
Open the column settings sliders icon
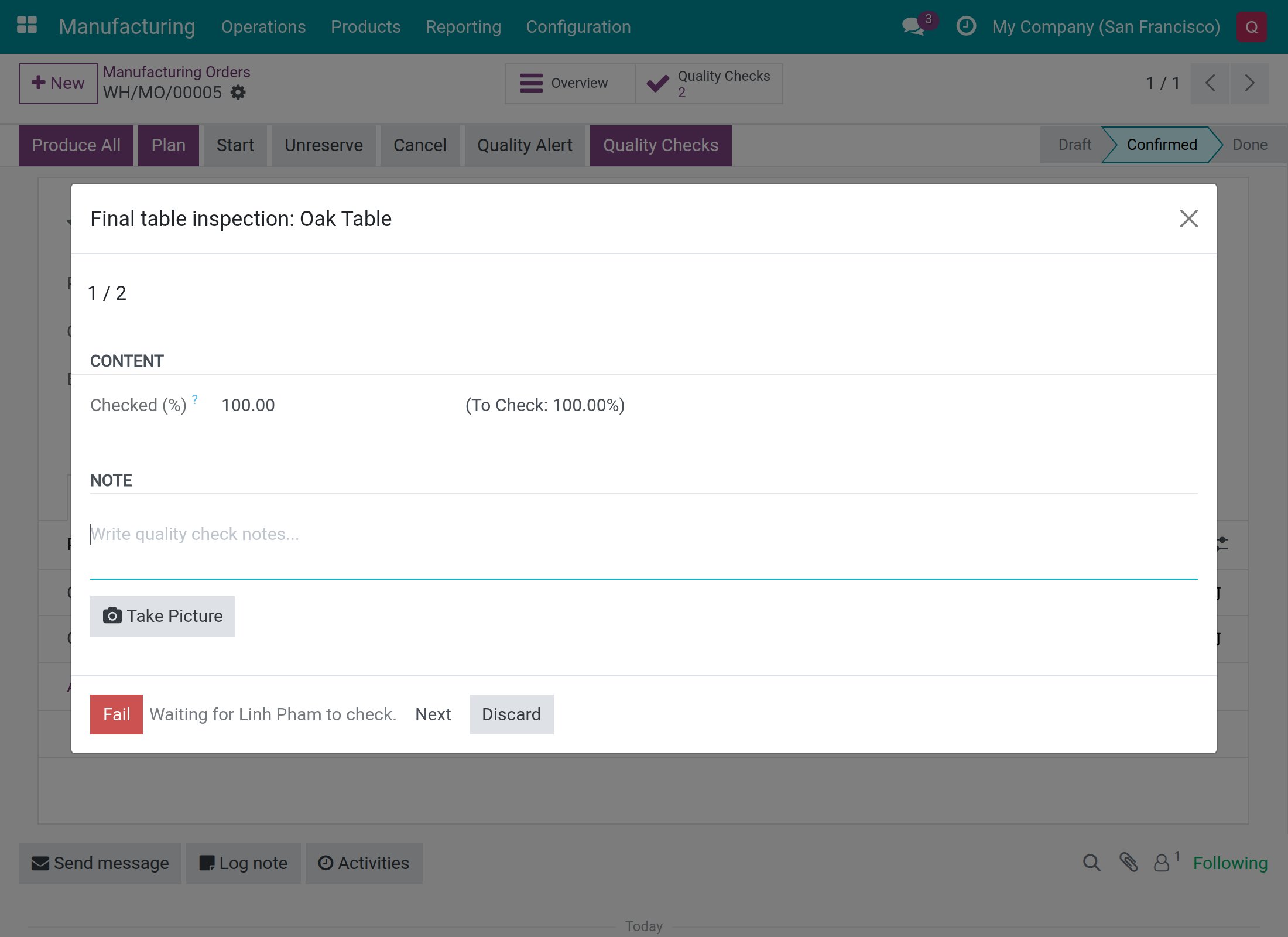click(1221, 544)
